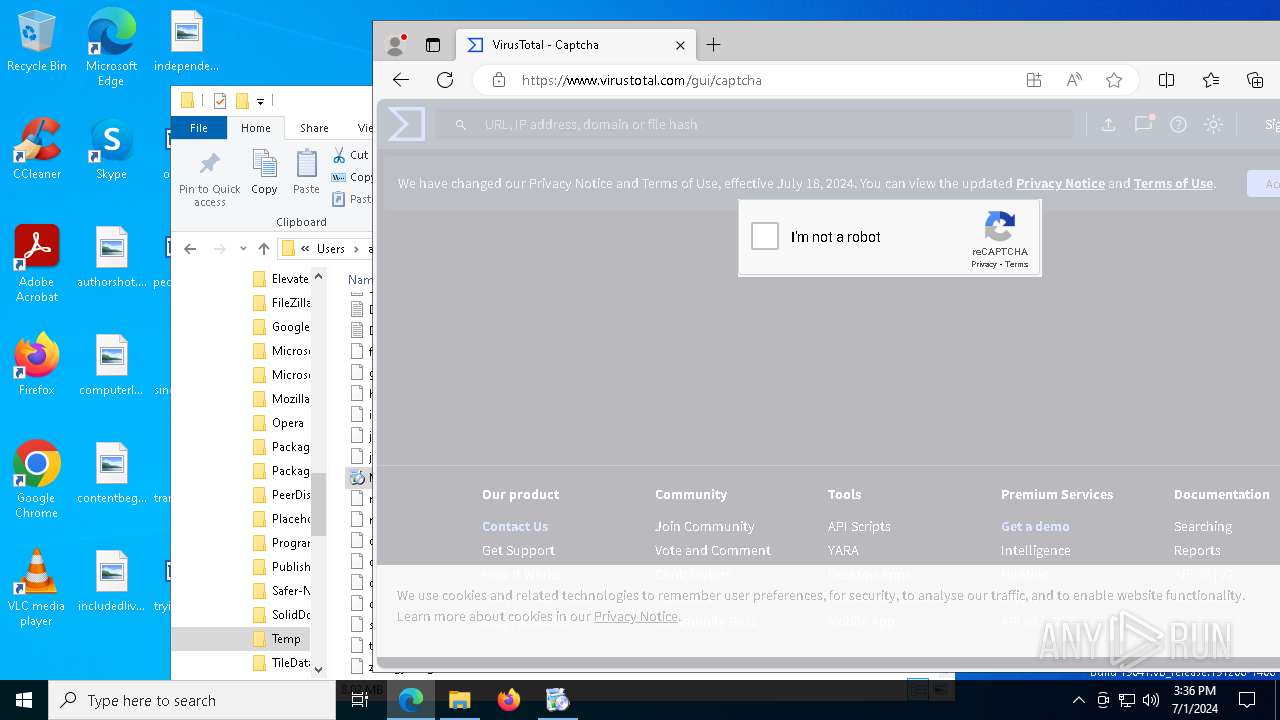Close the VirusTotal Captcha tab
Viewport: 1280px width, 720px height.
pyautogui.click(x=680, y=45)
